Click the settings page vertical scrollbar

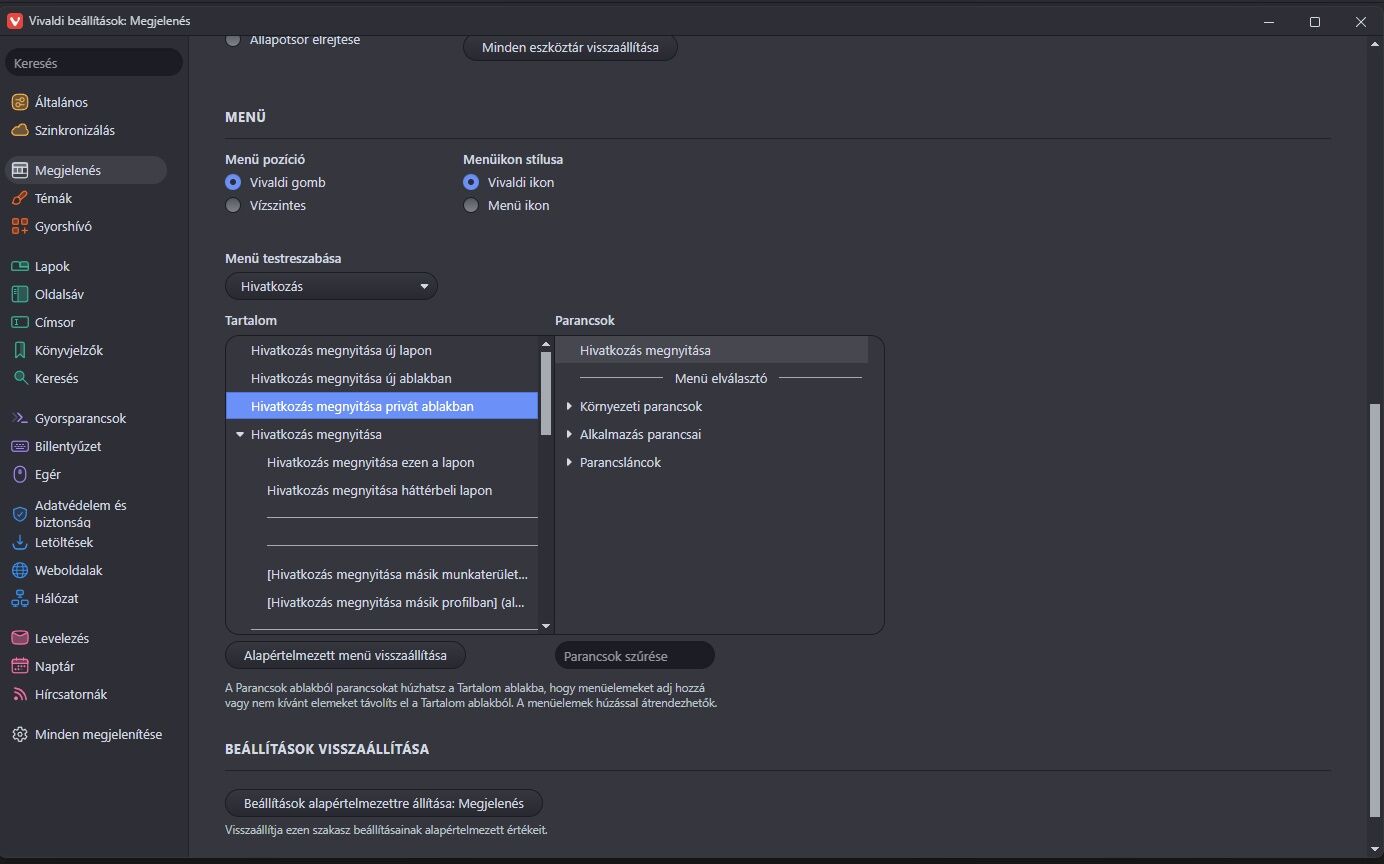pyautogui.click(x=1374, y=610)
